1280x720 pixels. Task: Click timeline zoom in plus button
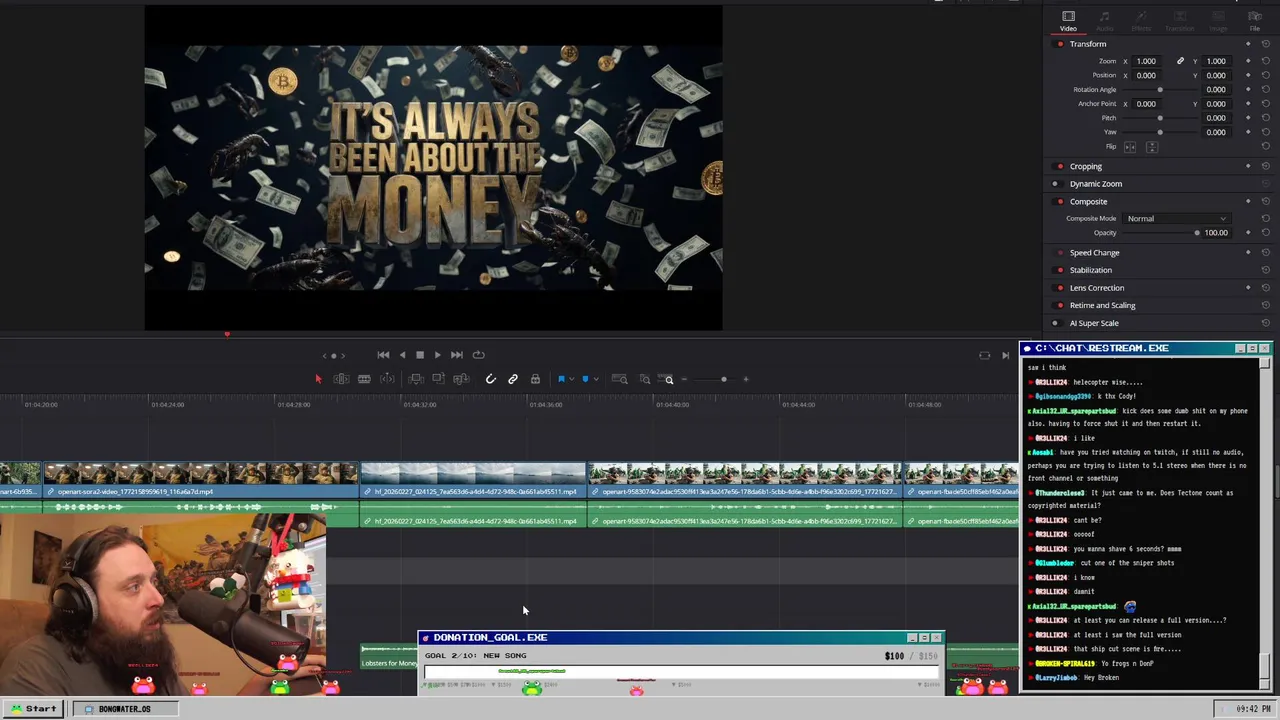pos(746,379)
